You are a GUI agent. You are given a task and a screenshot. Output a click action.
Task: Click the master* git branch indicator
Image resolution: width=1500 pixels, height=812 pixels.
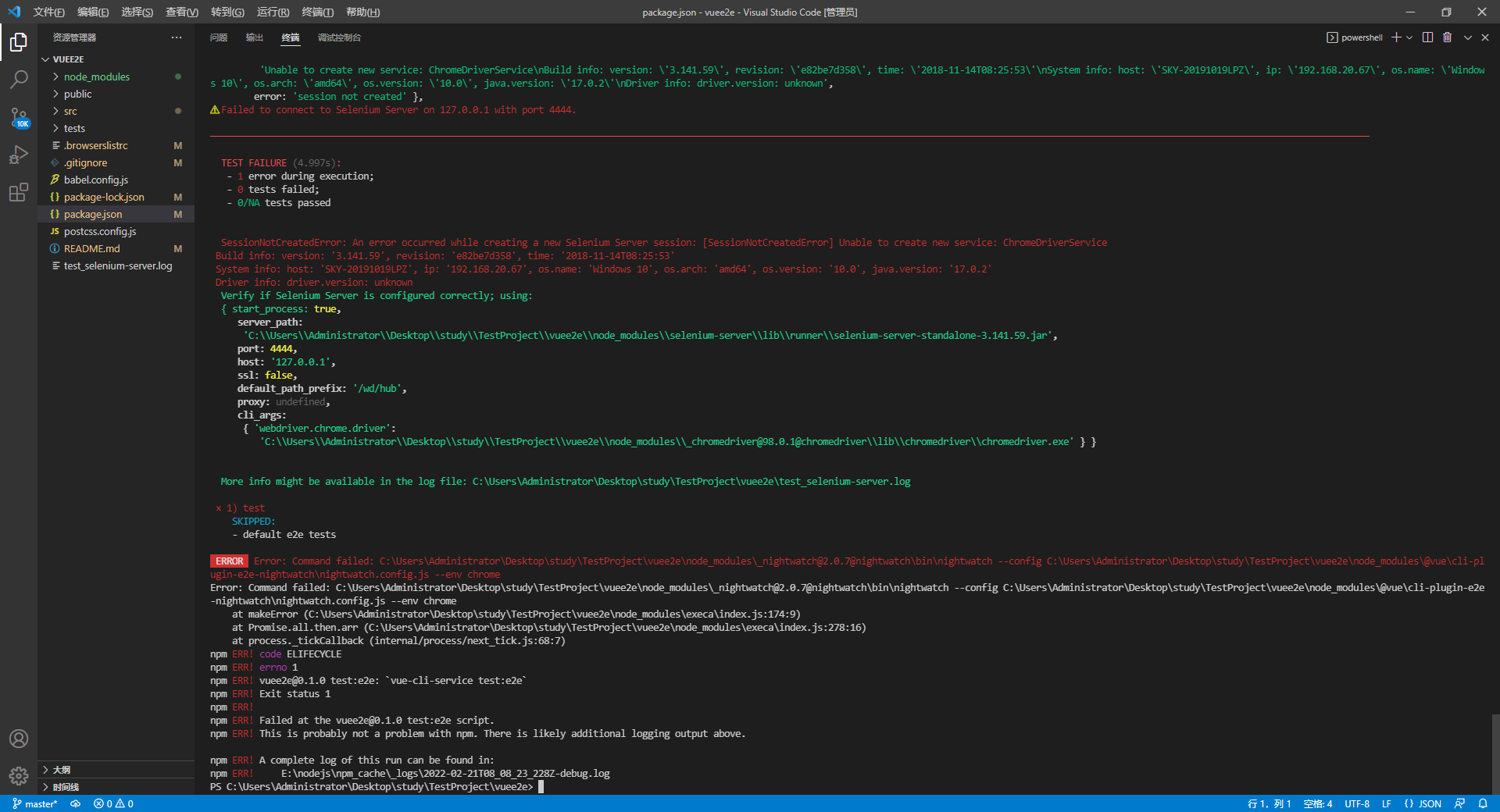pyautogui.click(x=35, y=803)
